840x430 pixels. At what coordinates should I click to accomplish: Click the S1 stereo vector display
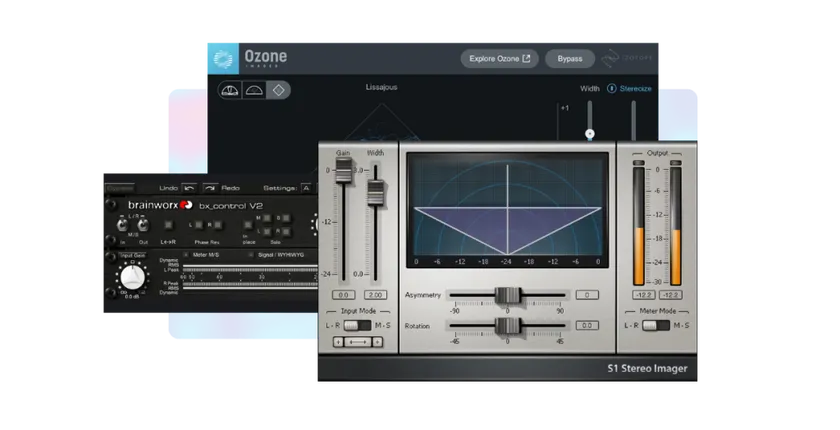pyautogui.click(x=507, y=210)
